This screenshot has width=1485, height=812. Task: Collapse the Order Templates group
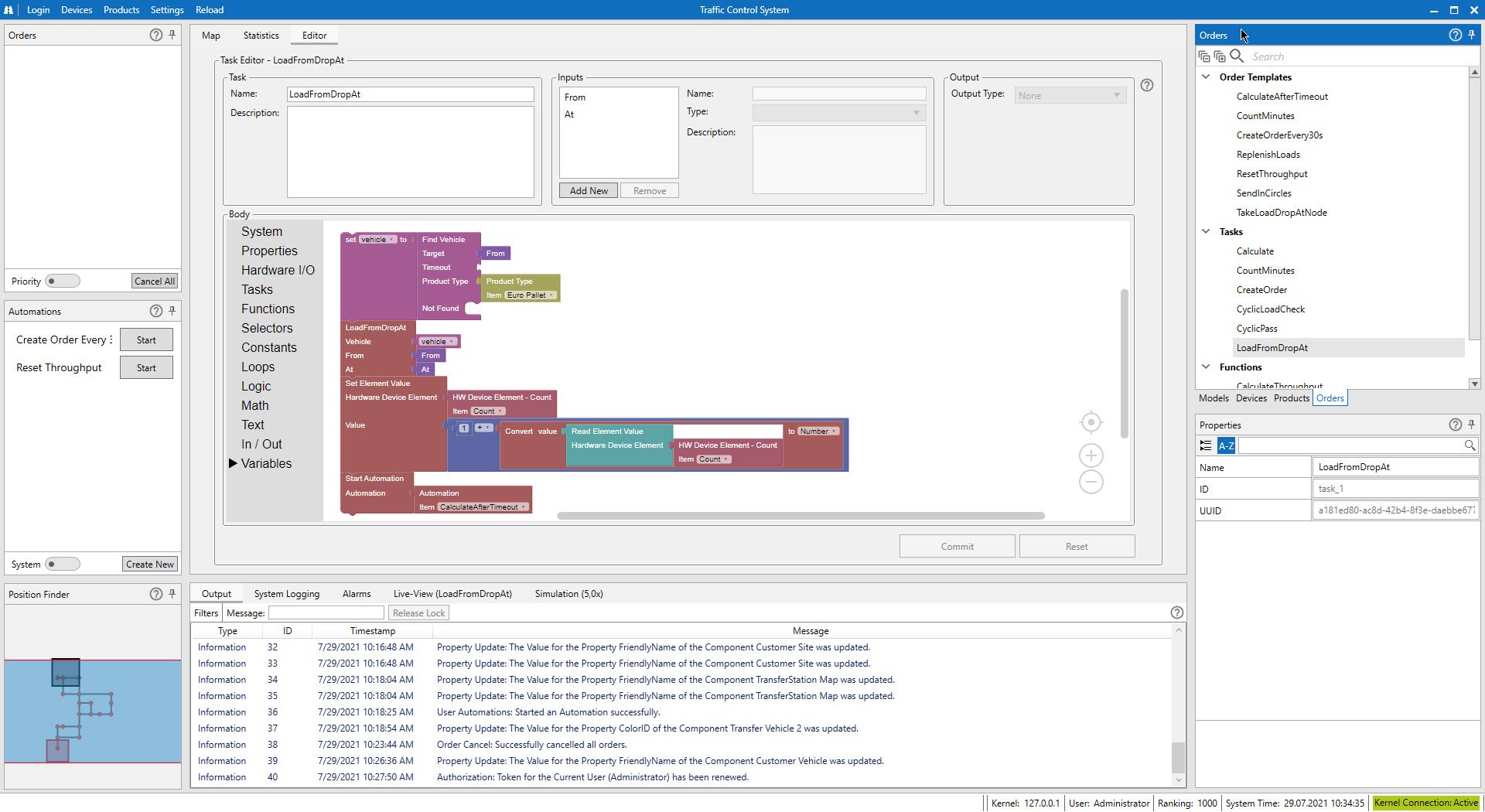tap(1206, 77)
